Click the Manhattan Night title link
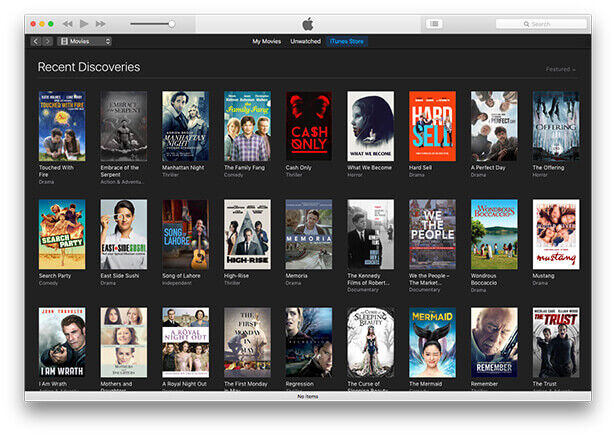This screenshot has height=437, width=616. click(183, 167)
